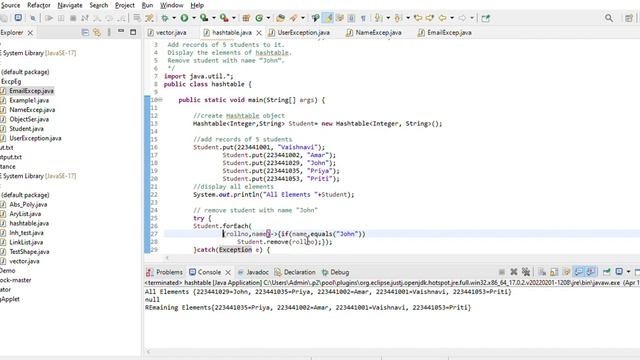Open the Window menu
Viewport: 640px width, 360px height.
point(171,5)
